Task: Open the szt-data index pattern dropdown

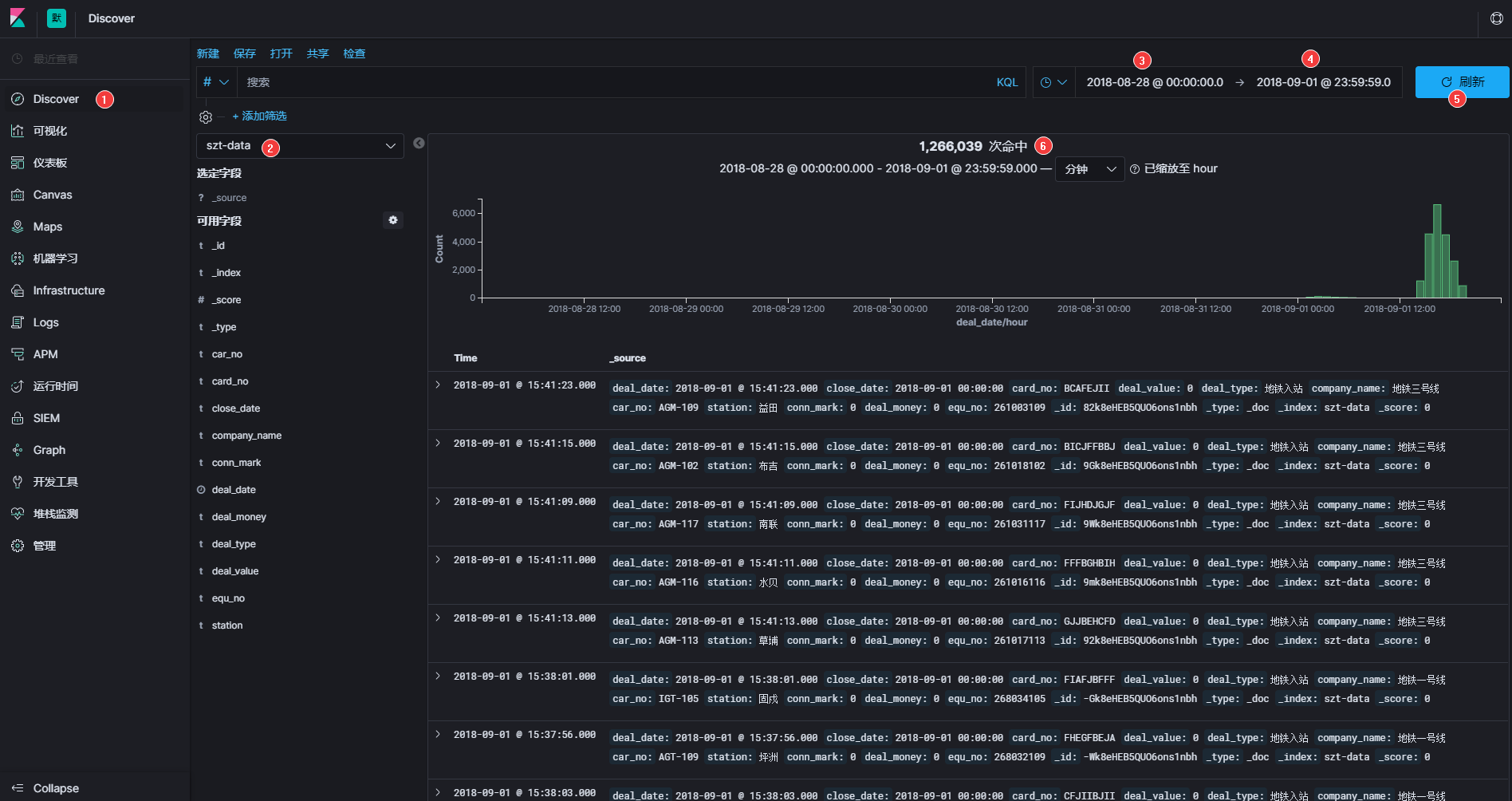Action: point(300,146)
